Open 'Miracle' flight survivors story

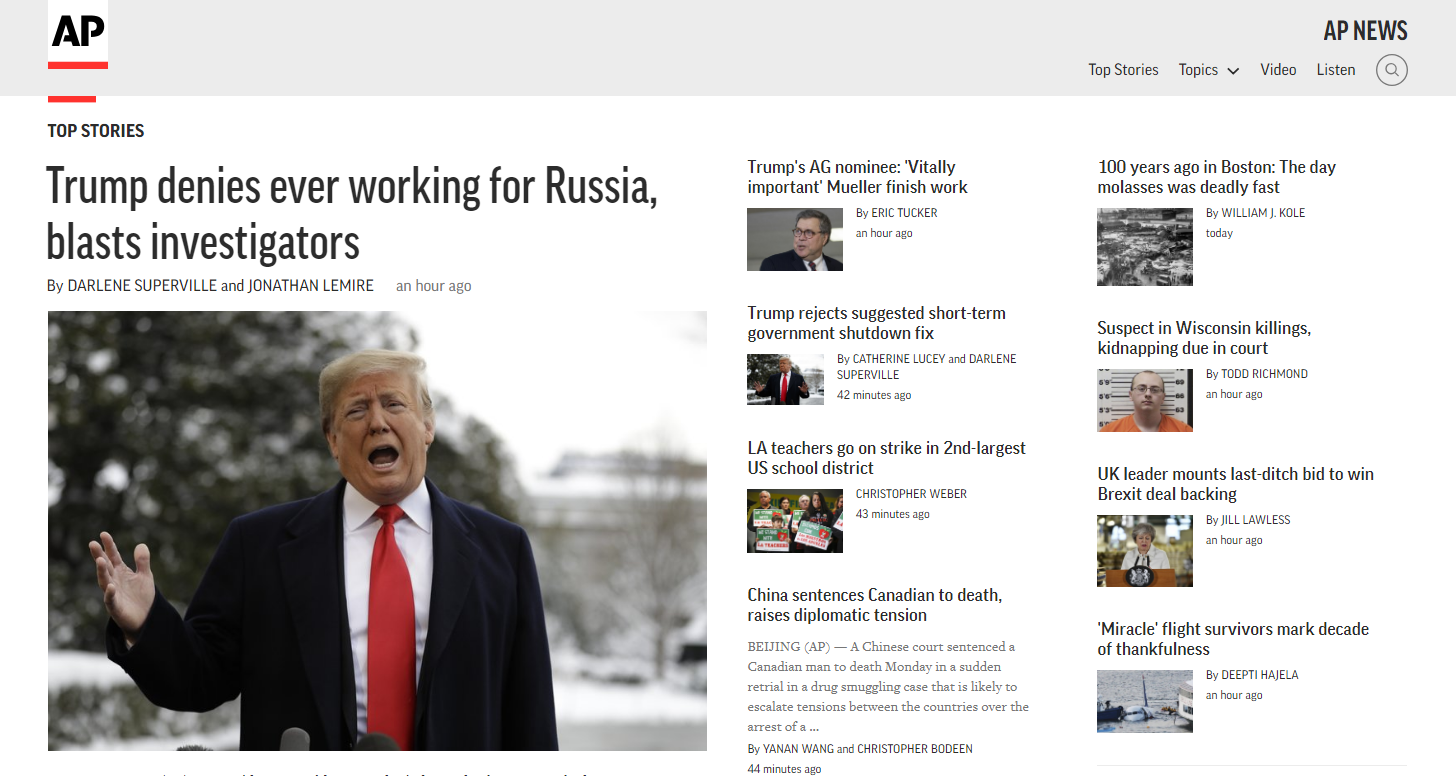[1233, 639]
